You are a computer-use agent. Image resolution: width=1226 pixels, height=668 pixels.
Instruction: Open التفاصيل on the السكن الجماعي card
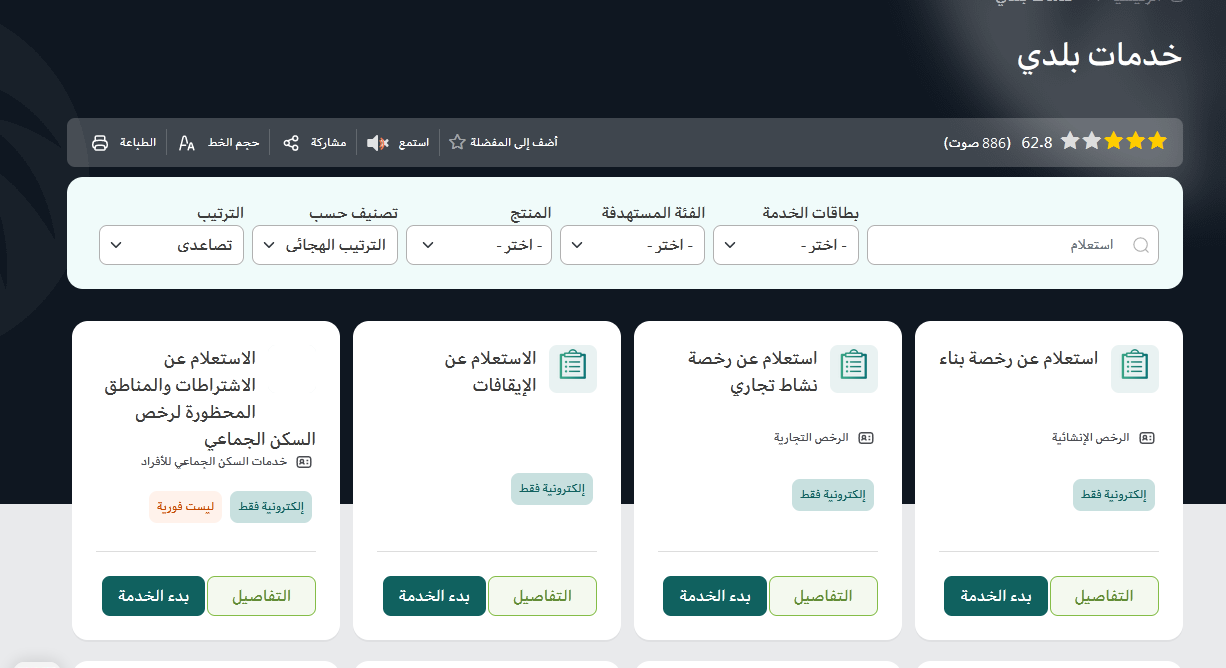(x=261, y=596)
